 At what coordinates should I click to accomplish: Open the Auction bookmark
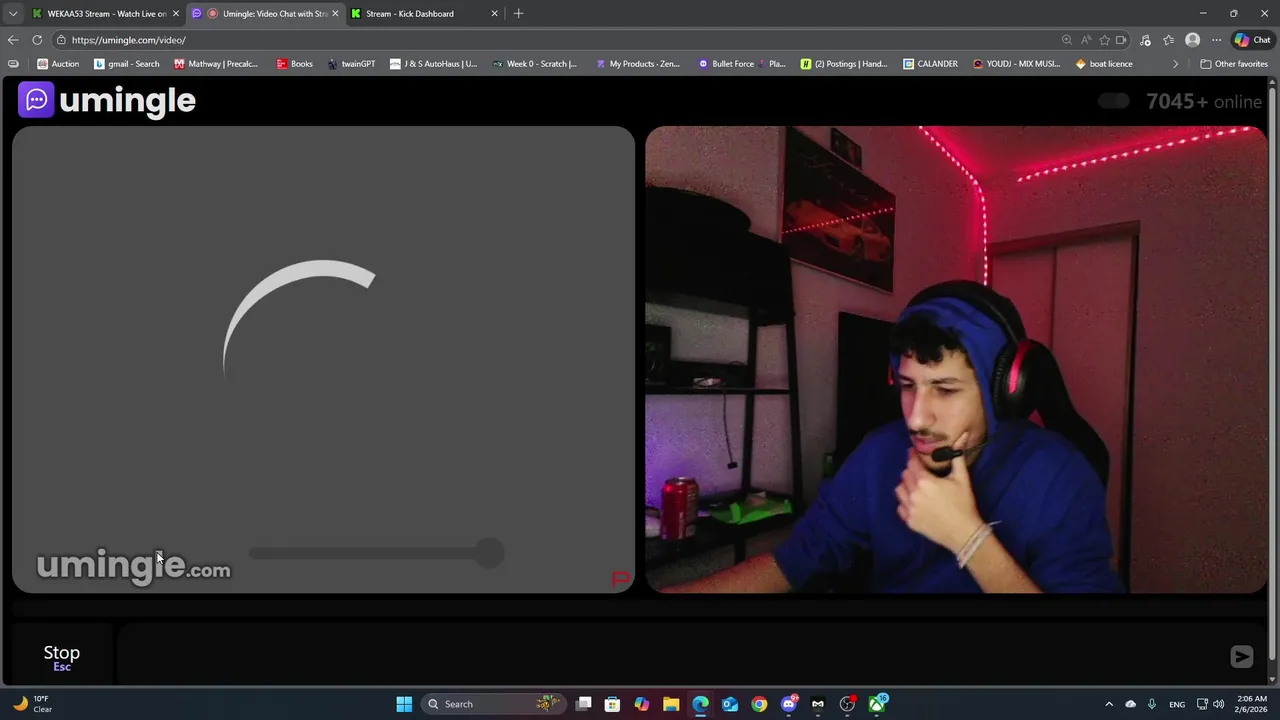pyautogui.click(x=58, y=64)
